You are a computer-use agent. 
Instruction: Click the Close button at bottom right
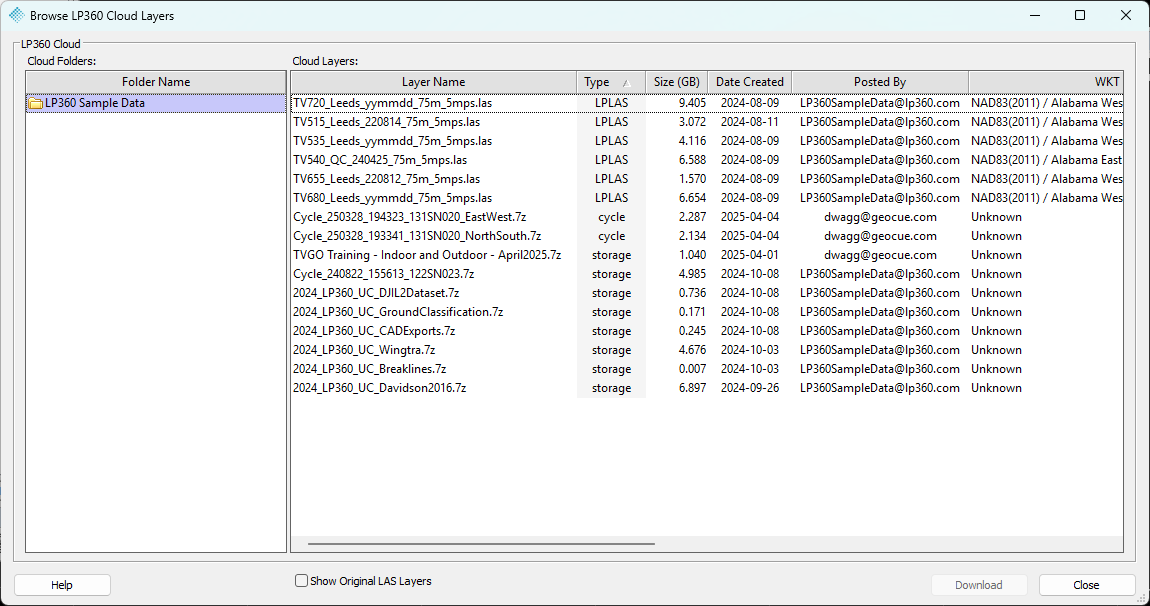tap(1086, 585)
